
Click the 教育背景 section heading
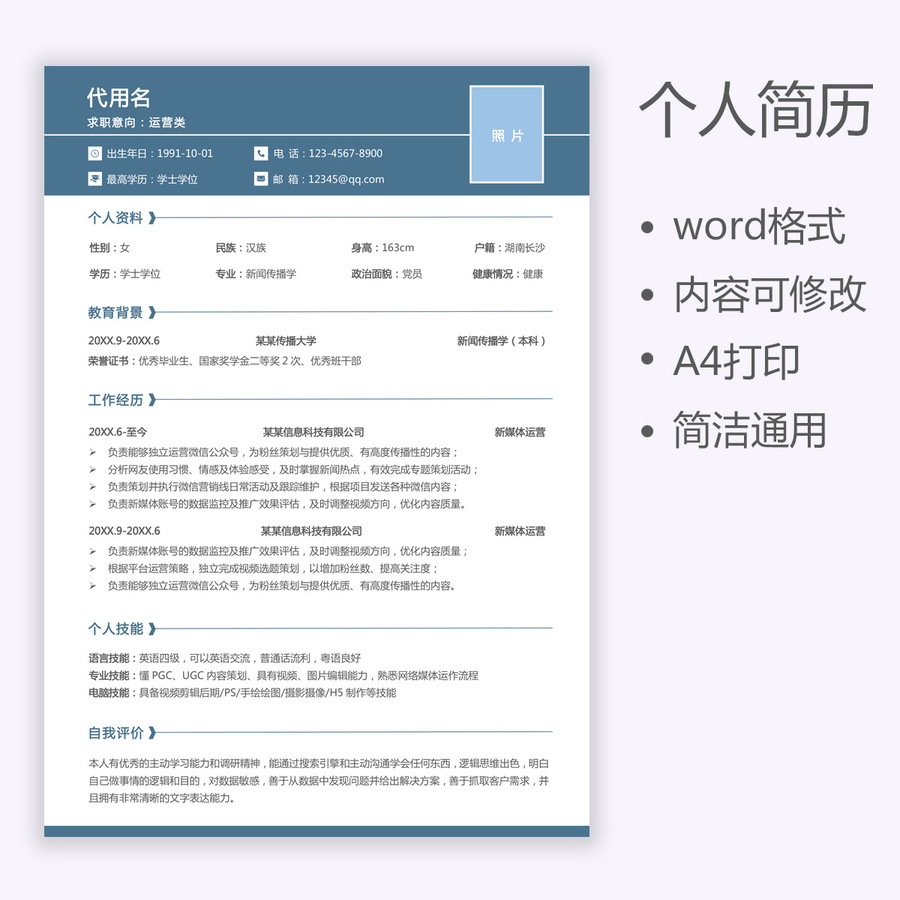pyautogui.click(x=115, y=312)
